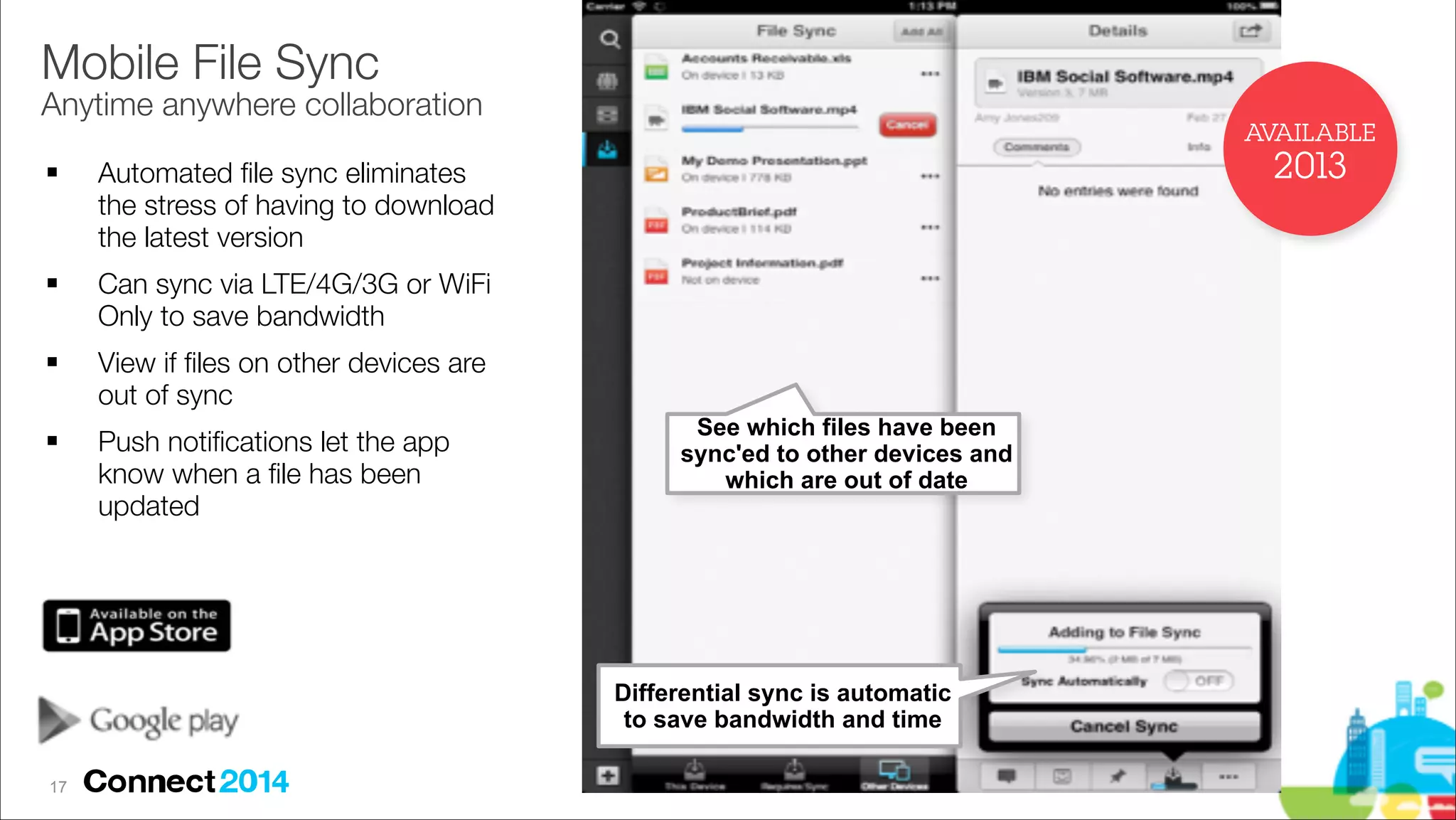Switch to the Info tab
Image resolution: width=1456 pixels, height=820 pixels.
coord(1199,147)
